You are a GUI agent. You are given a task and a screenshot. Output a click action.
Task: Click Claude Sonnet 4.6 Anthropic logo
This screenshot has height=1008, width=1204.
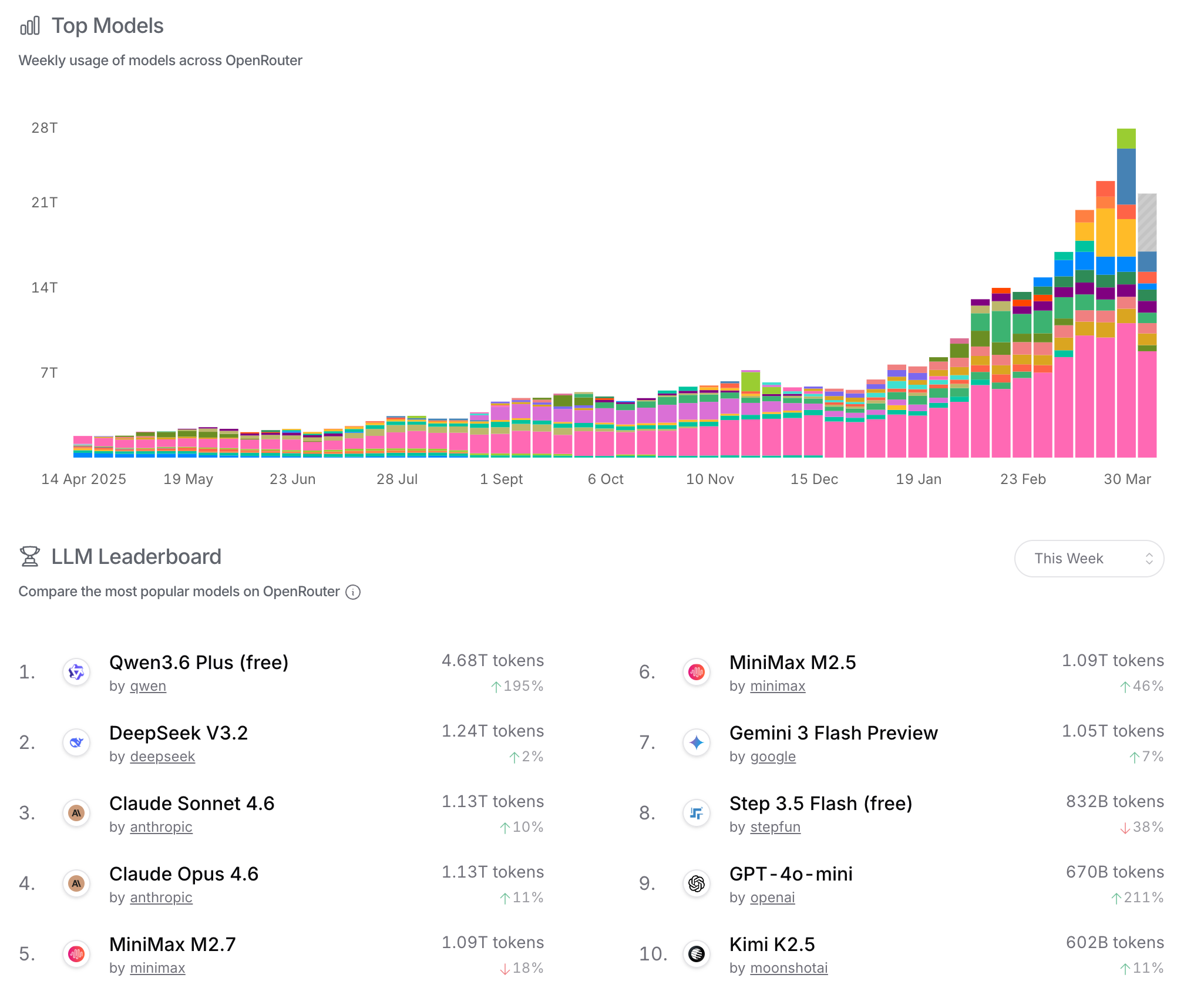click(x=76, y=813)
